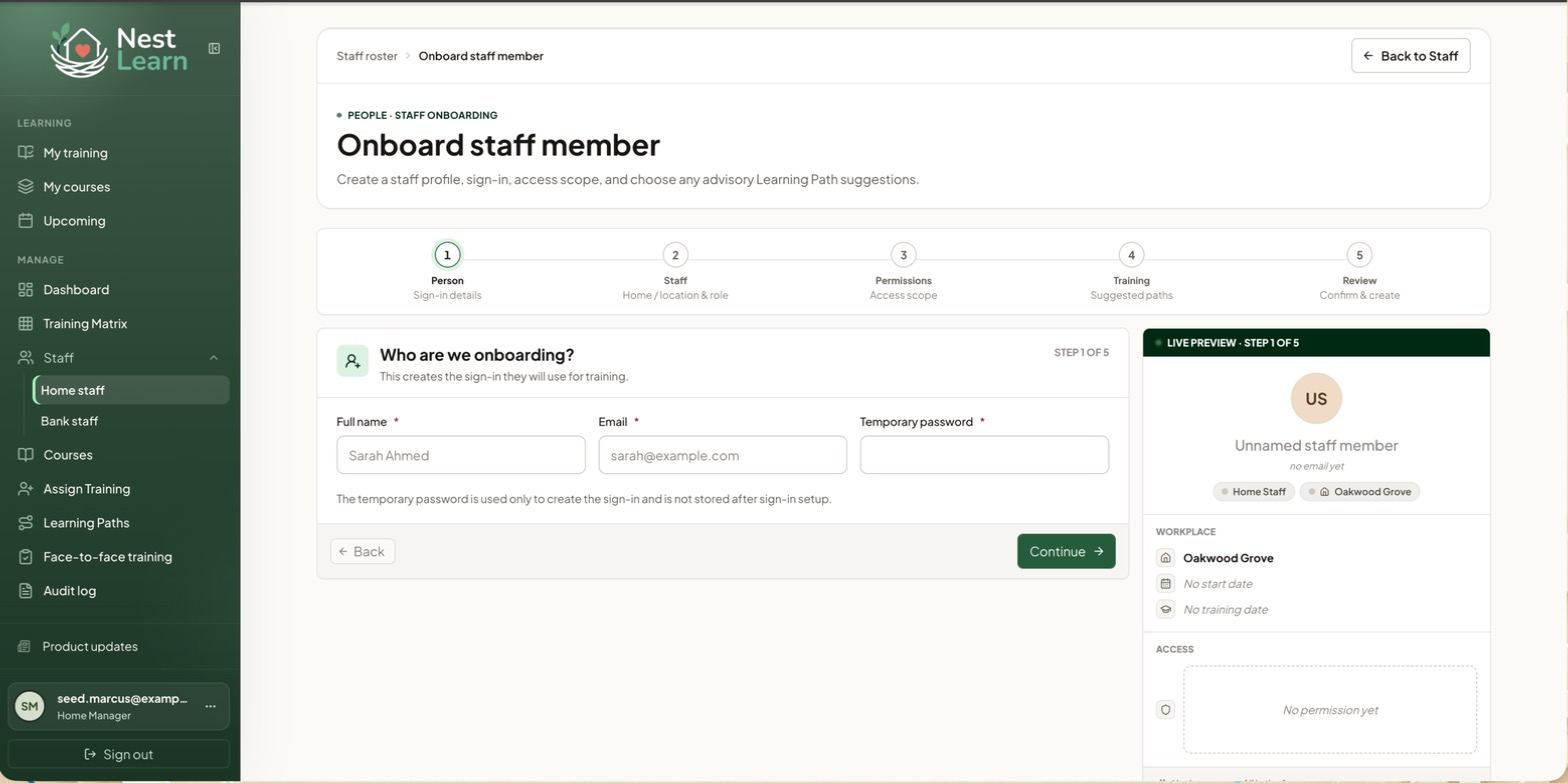Click the Learning Paths route icon

26,523
